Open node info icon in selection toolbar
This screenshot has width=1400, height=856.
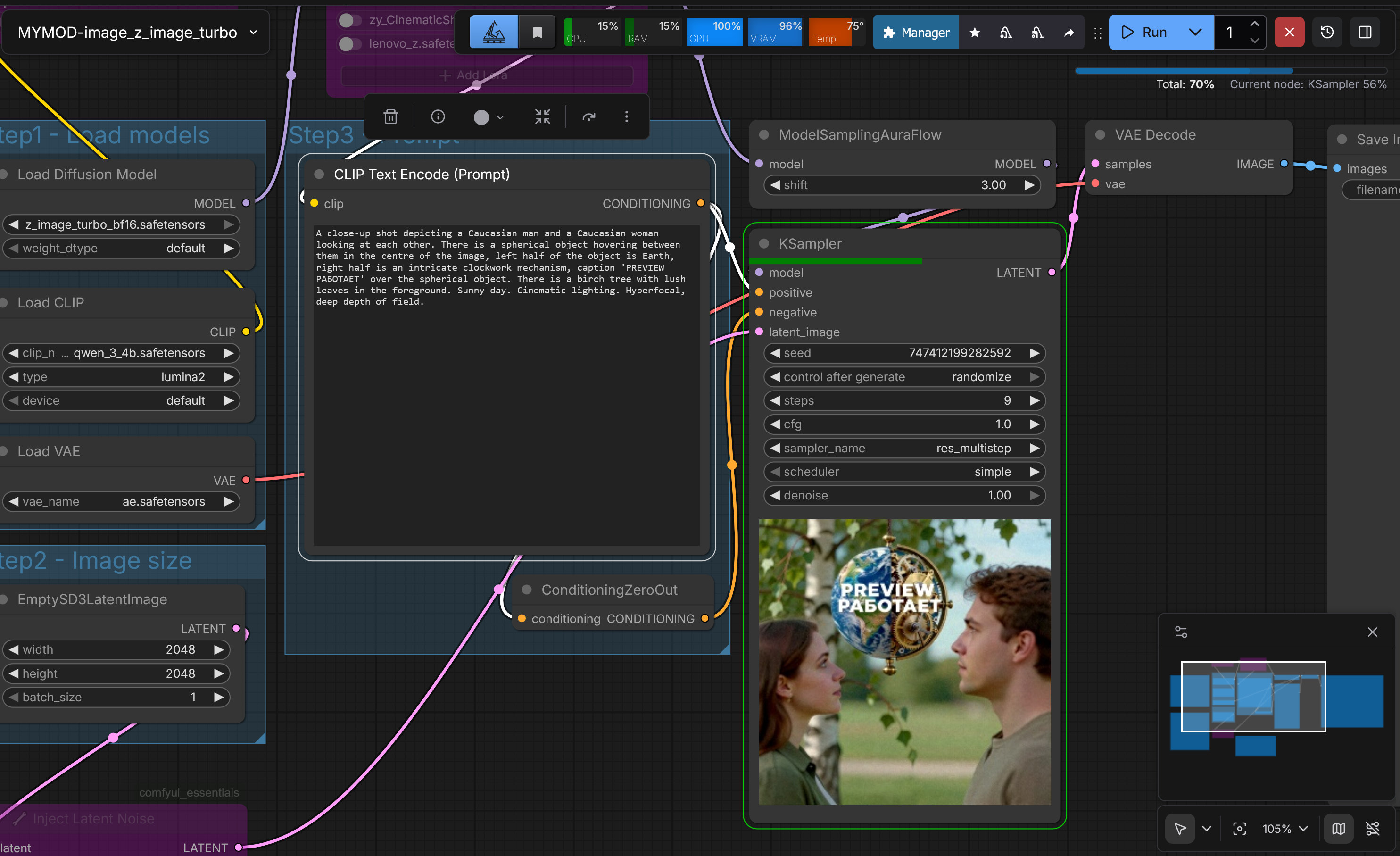[438, 116]
